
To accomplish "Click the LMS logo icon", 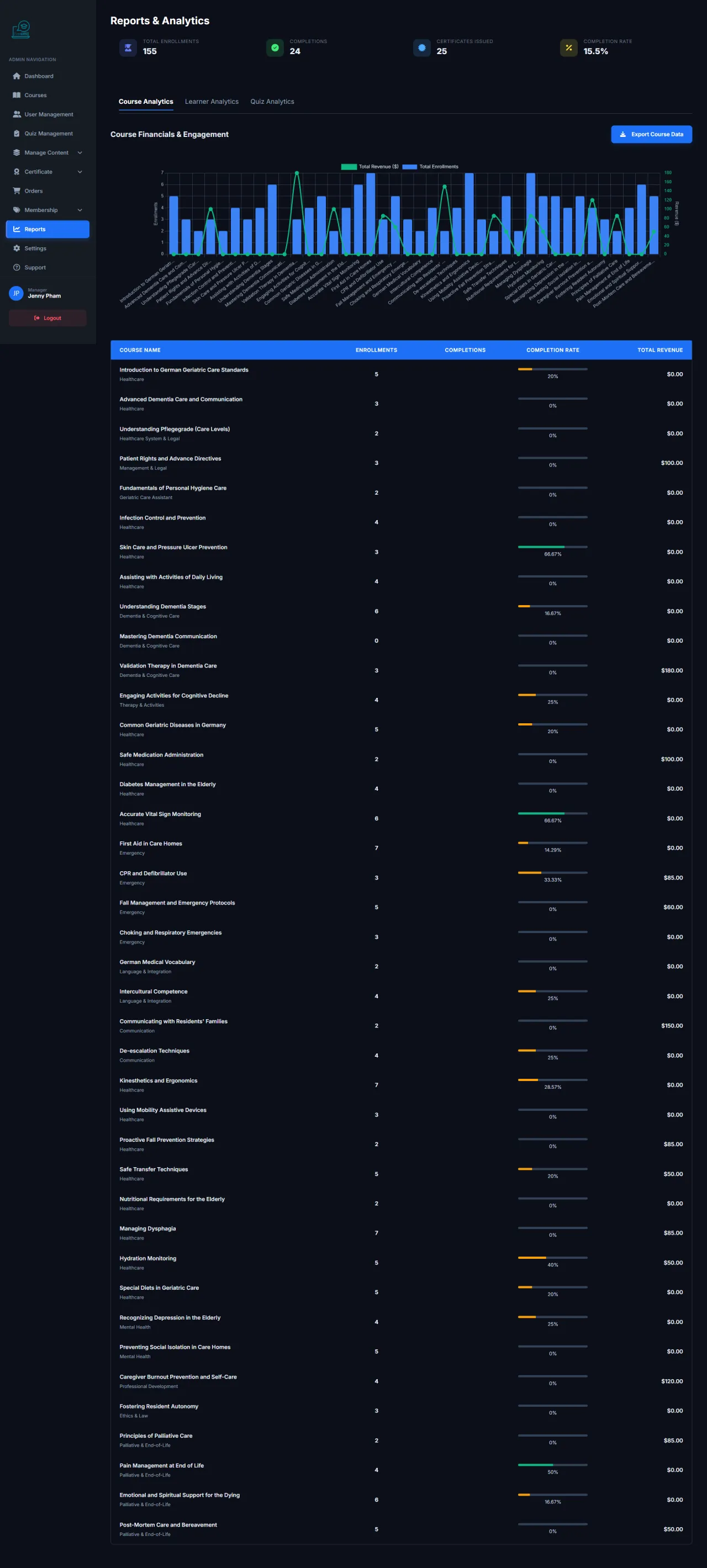I will [x=20, y=29].
